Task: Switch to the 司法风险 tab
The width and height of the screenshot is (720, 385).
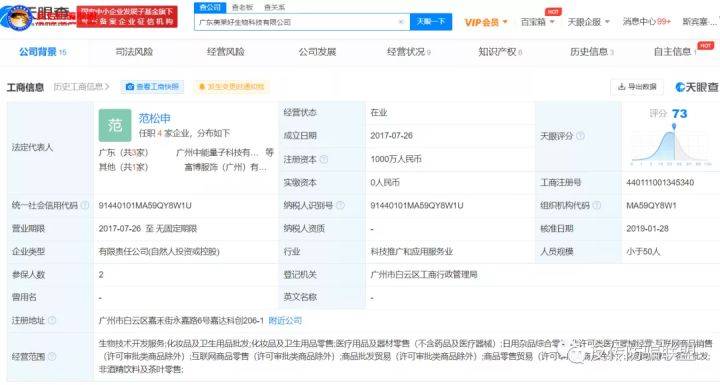Action: [x=134, y=52]
